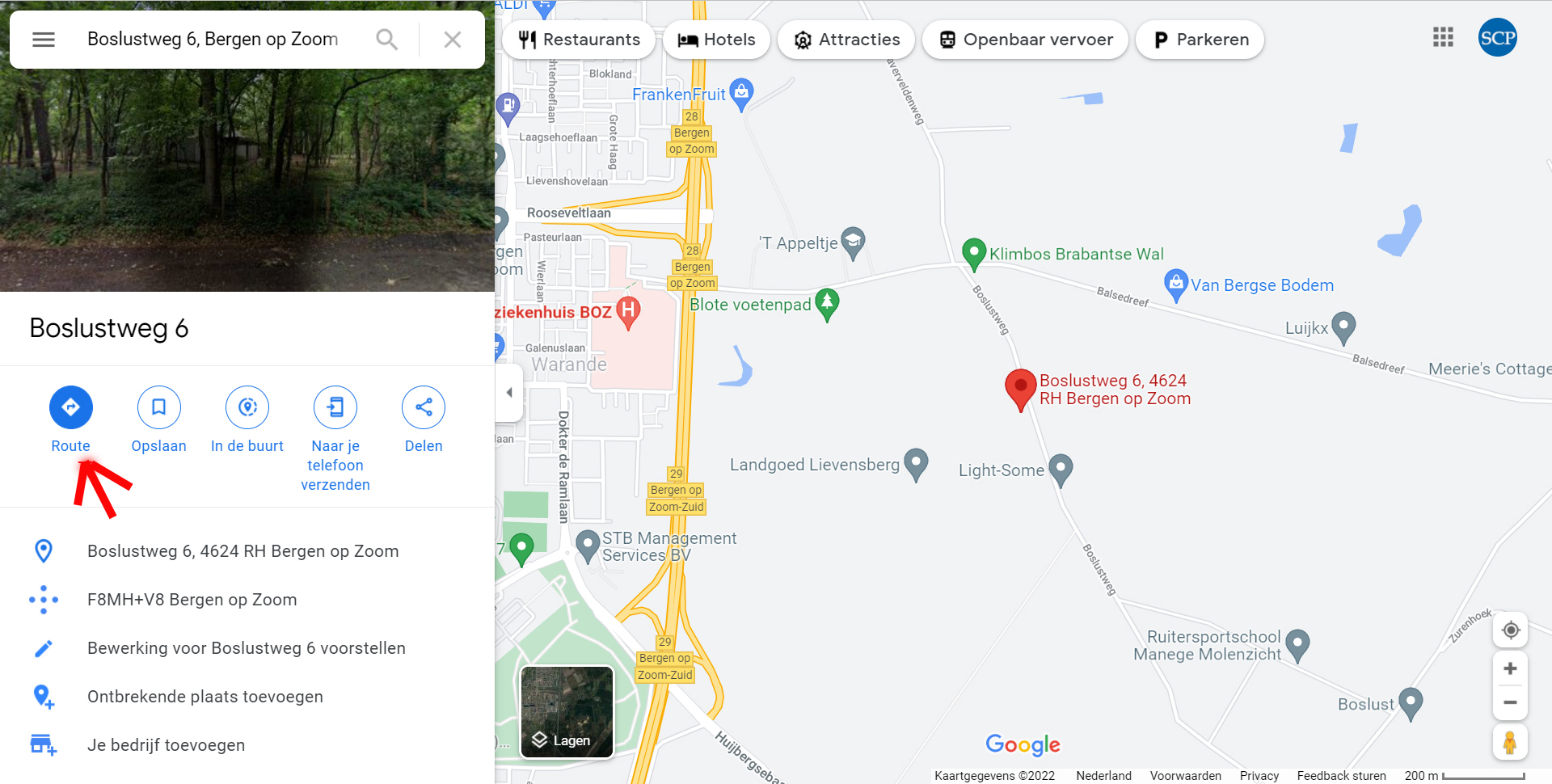Save the place with the Opslaan icon
The image size is (1552, 784).
click(158, 407)
